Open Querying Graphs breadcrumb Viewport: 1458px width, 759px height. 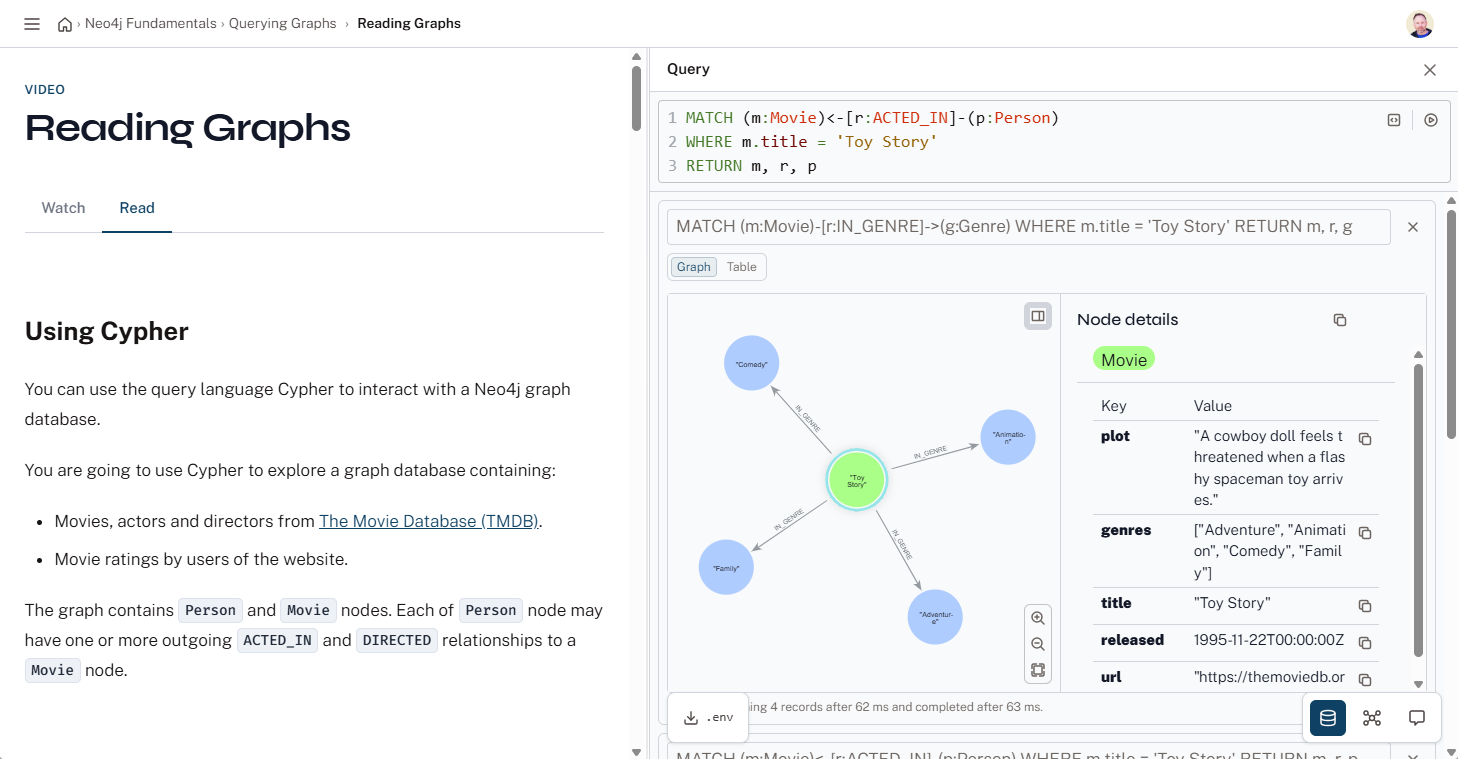(x=283, y=24)
